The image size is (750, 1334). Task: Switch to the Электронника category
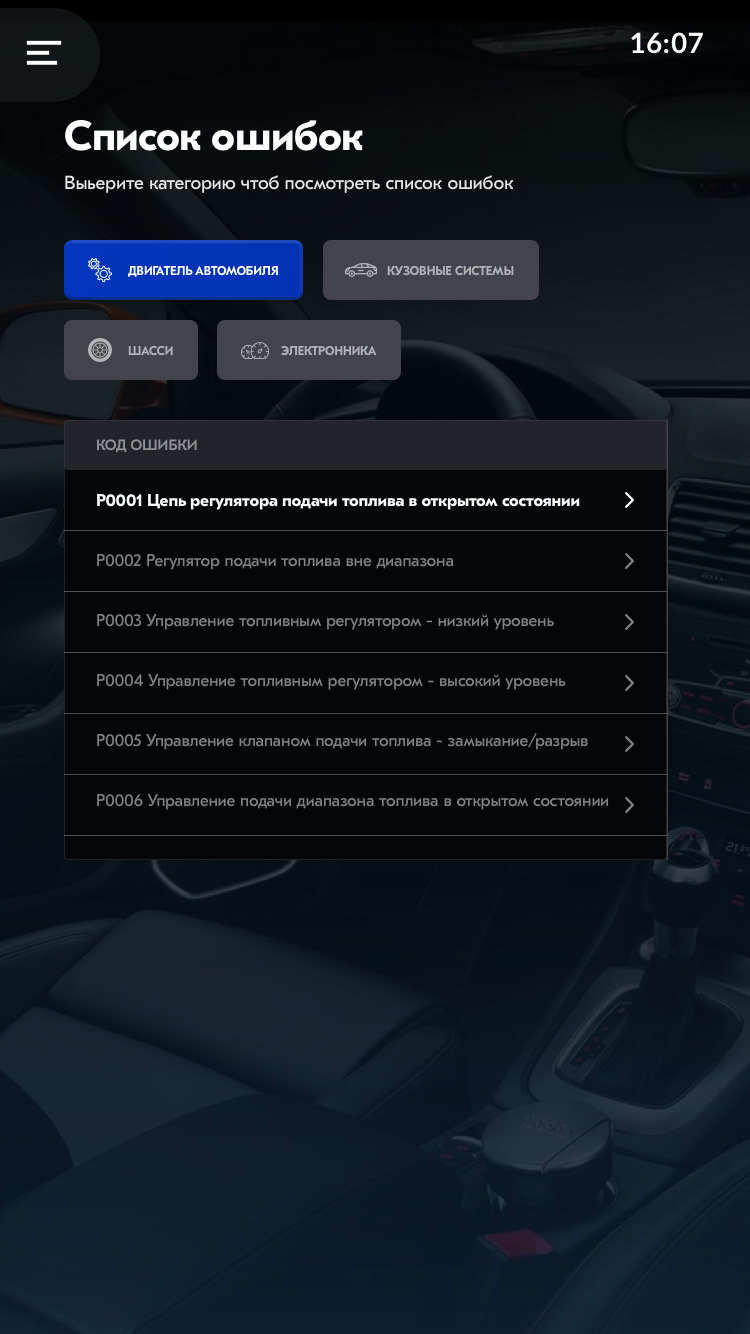click(x=309, y=350)
